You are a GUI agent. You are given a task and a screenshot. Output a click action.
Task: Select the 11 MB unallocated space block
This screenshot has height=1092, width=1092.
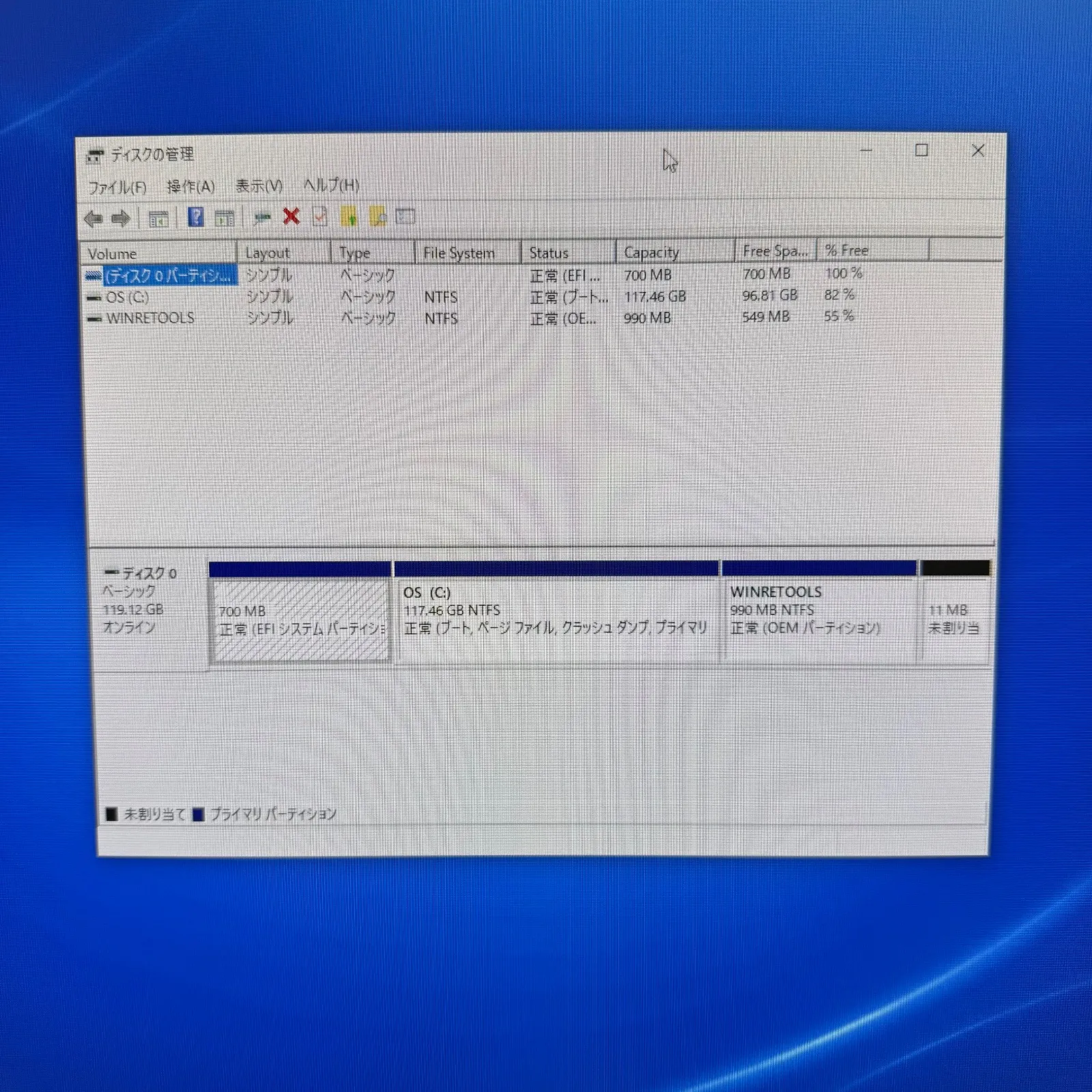[954, 620]
